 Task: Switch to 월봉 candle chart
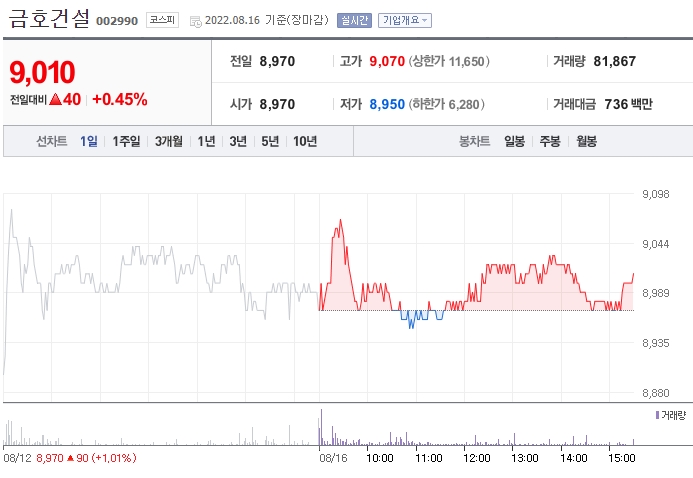pos(586,141)
